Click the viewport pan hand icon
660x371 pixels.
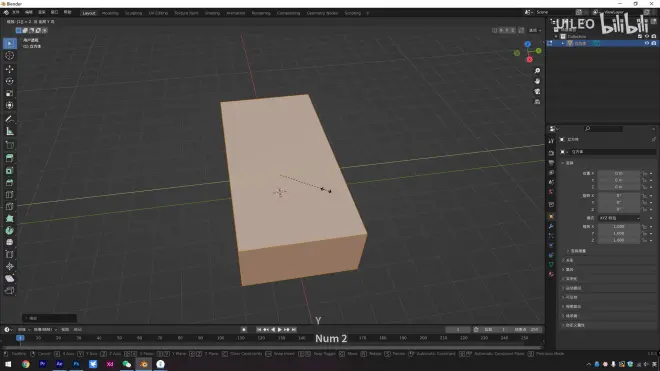(x=537, y=81)
